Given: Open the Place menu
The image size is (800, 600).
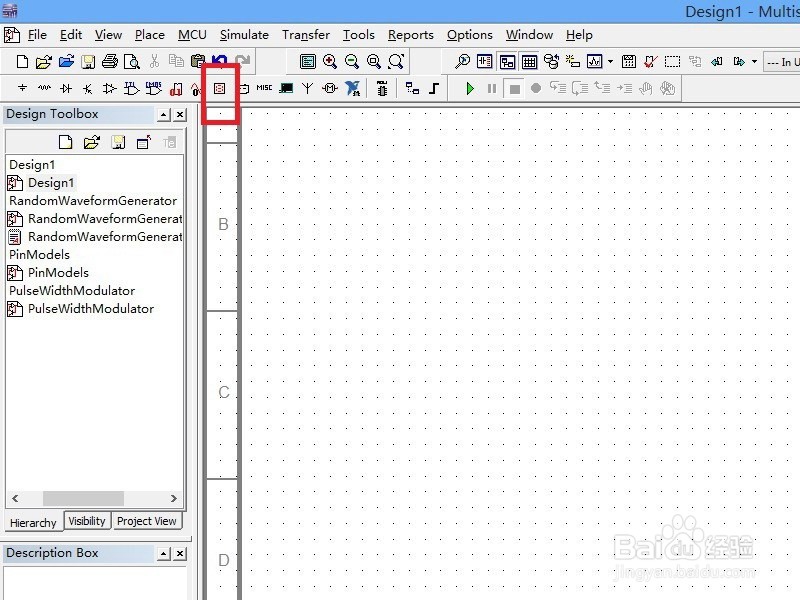Looking at the screenshot, I should click(149, 35).
